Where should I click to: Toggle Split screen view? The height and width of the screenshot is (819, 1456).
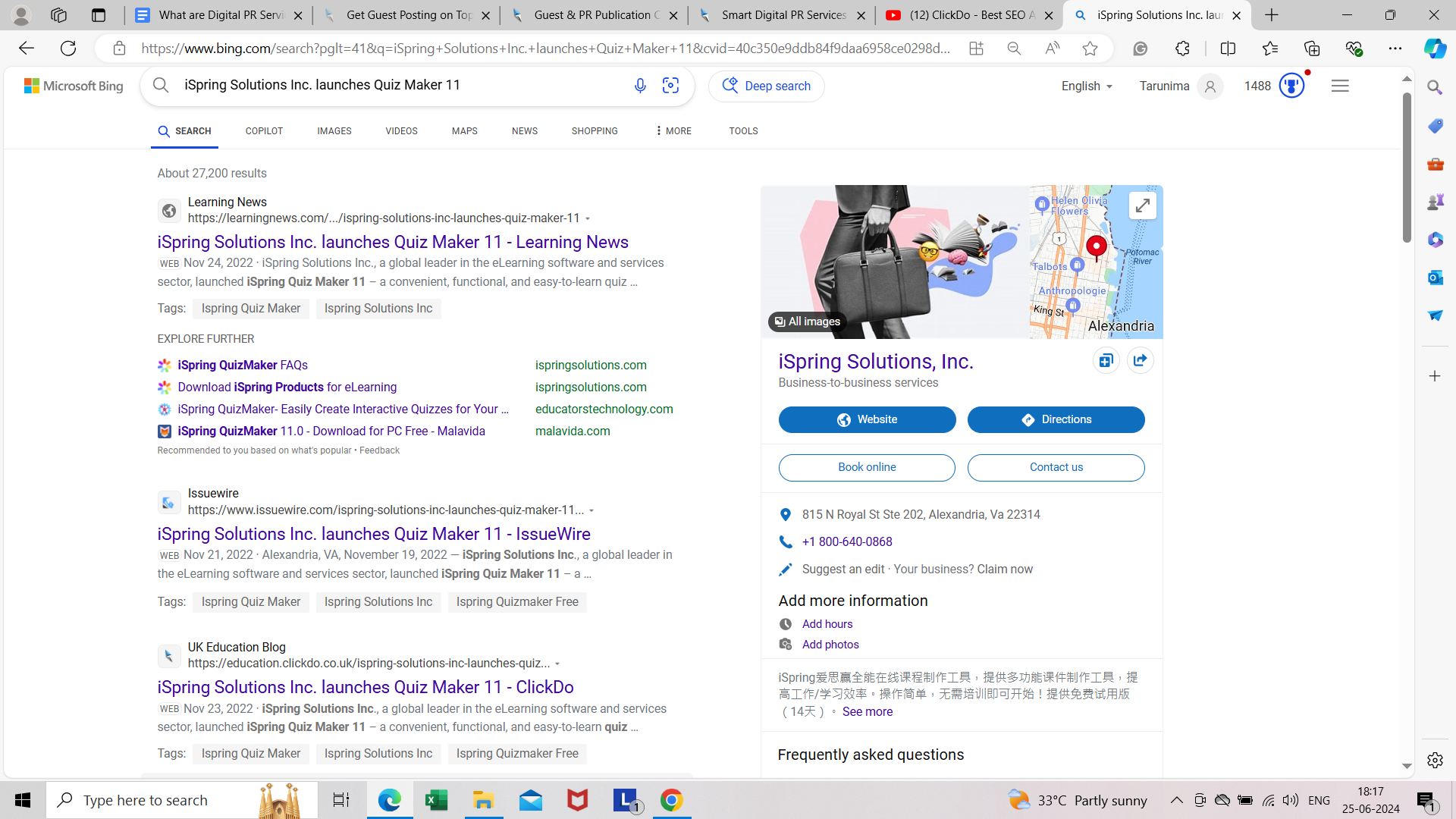point(1228,49)
